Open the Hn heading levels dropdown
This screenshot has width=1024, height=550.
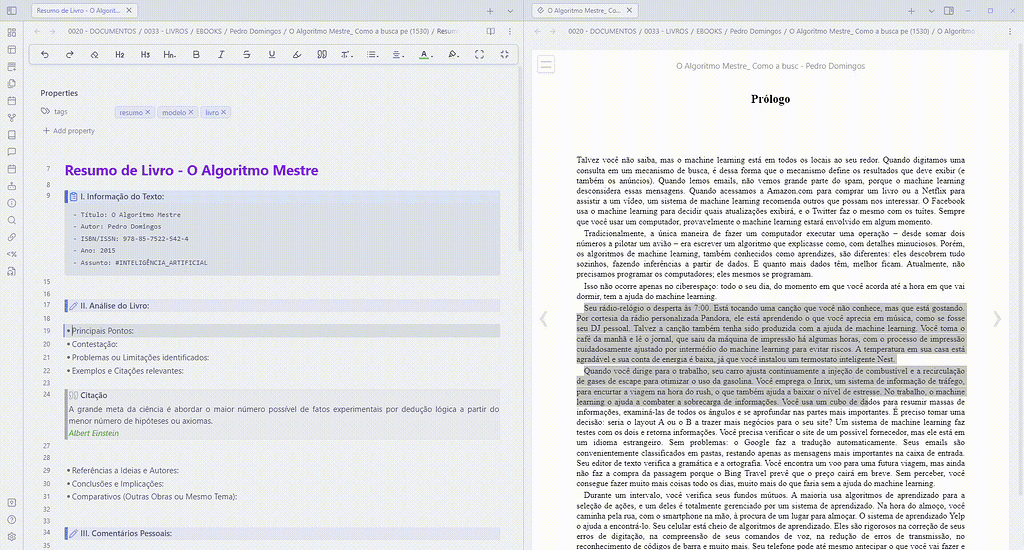(170, 55)
